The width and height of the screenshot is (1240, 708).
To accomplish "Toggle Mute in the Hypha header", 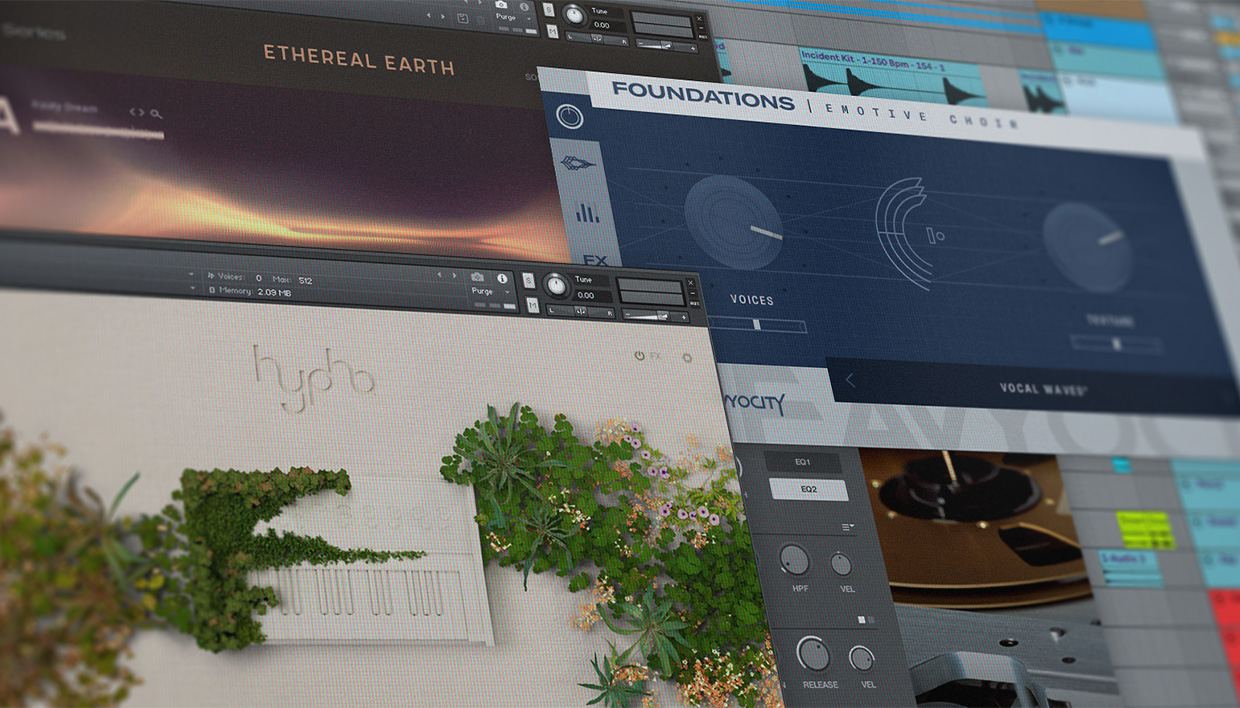I will click(534, 305).
